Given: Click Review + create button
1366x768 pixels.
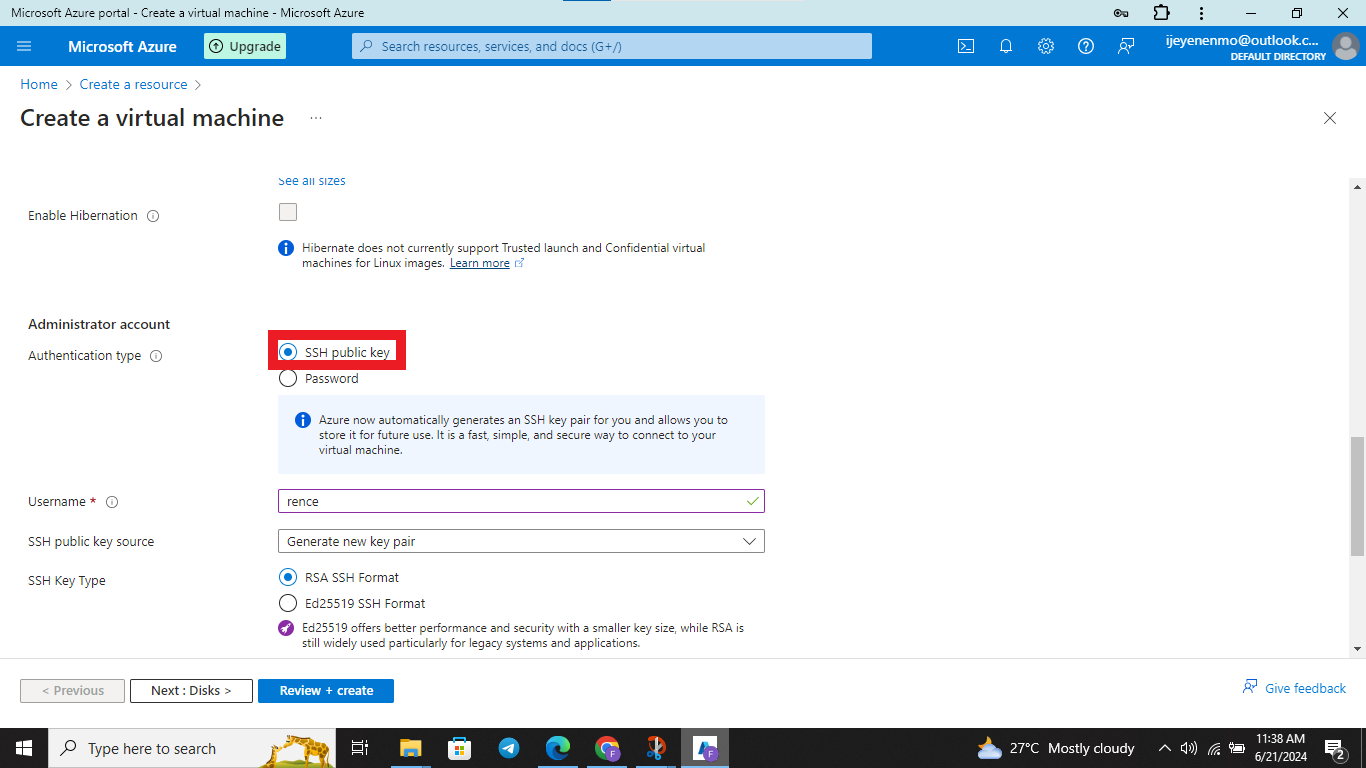Looking at the screenshot, I should click(x=326, y=691).
